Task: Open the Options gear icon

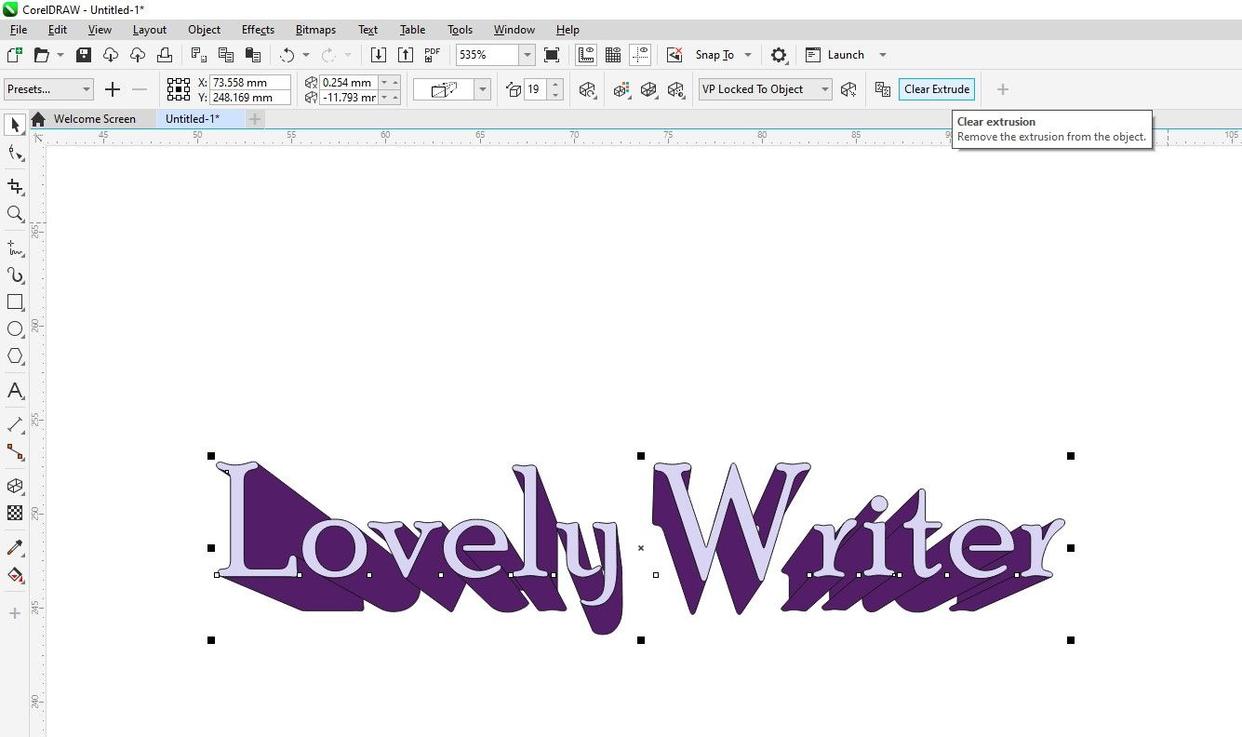Action: pos(779,55)
